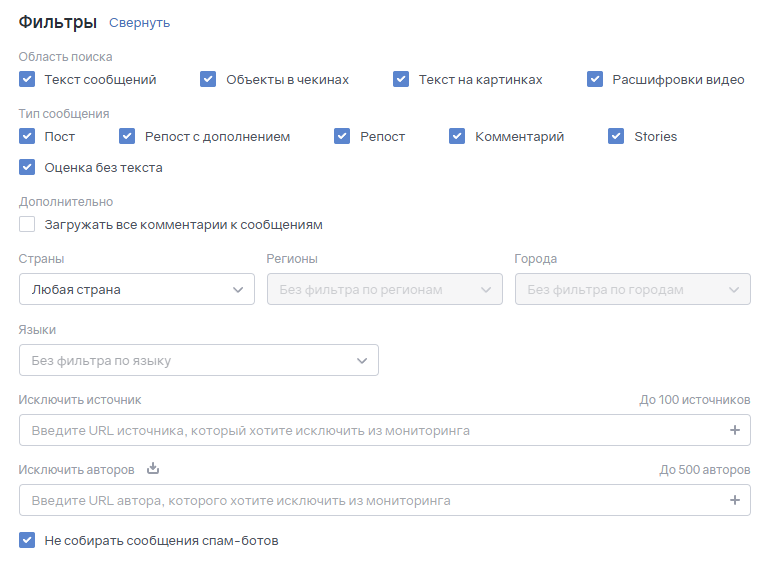Uncheck Не собирать сообщения спам-ботов

tap(27, 540)
